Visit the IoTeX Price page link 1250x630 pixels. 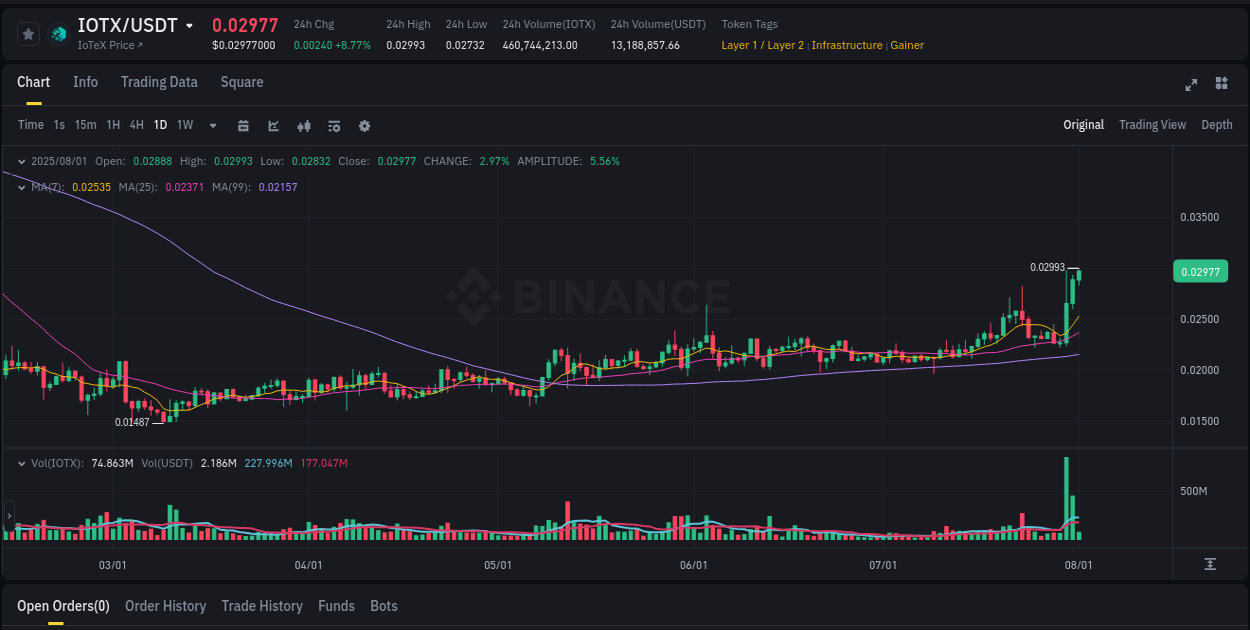[106, 44]
